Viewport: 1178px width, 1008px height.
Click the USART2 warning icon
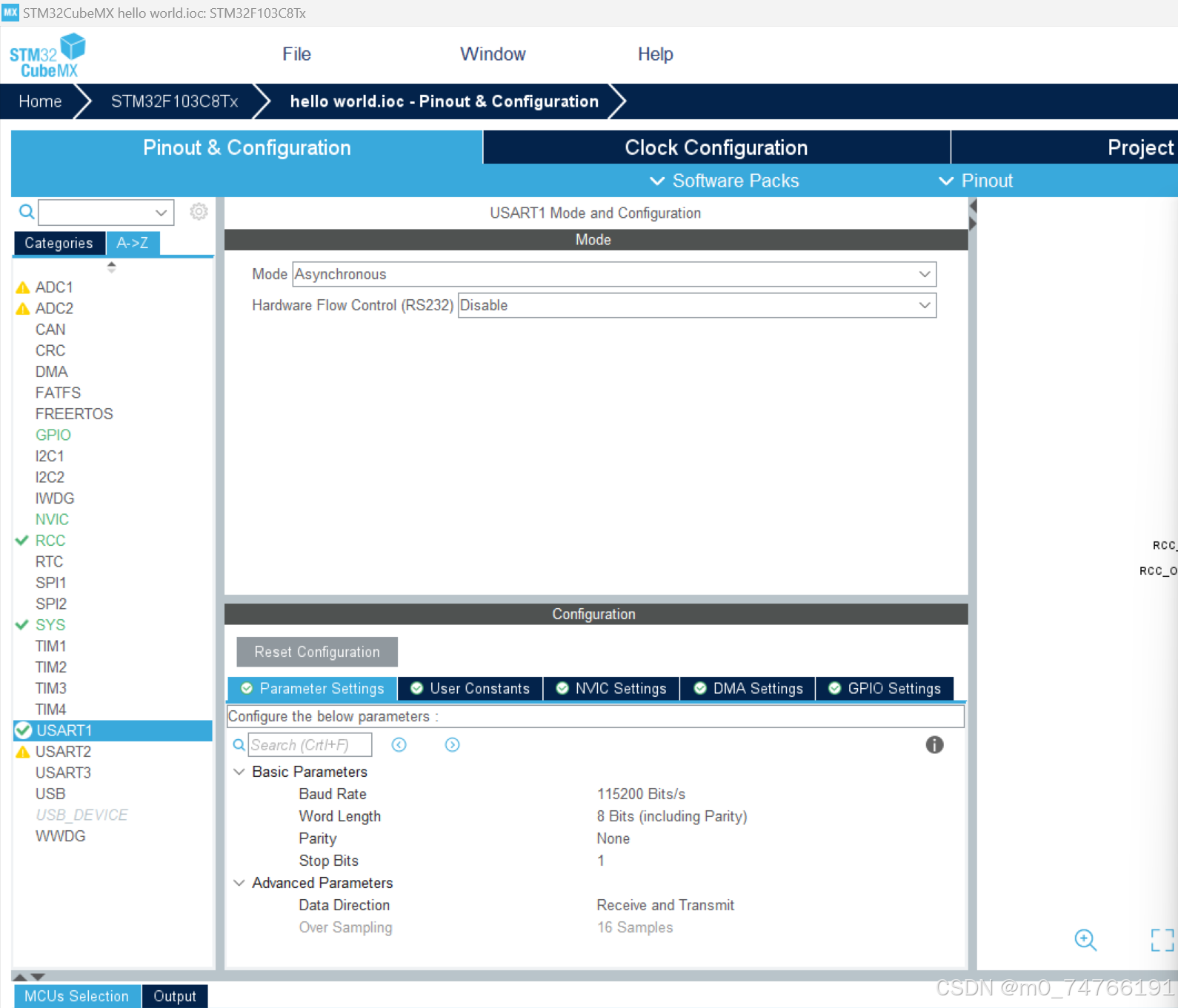pos(23,752)
